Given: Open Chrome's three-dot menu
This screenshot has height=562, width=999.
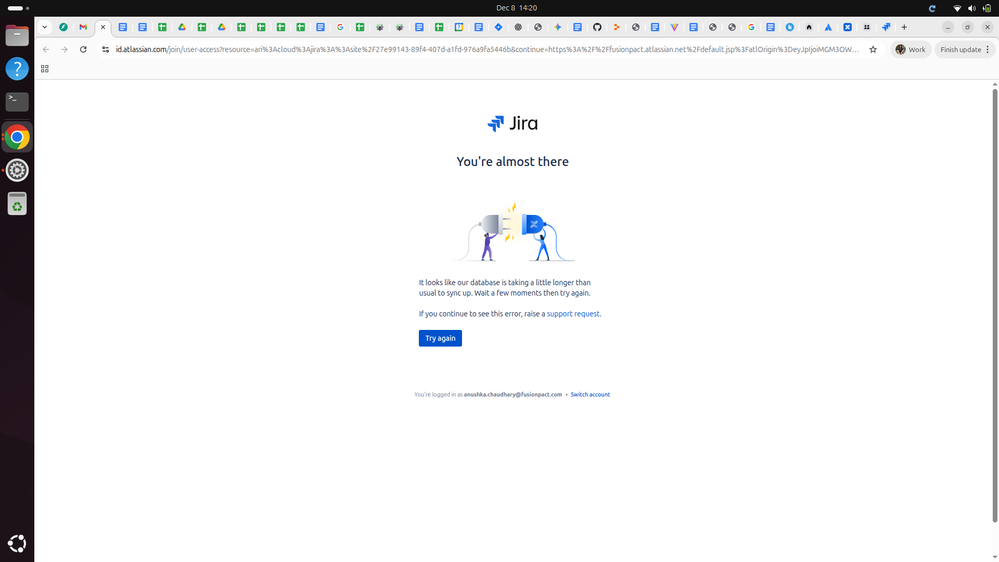Looking at the screenshot, I should (x=988, y=50).
